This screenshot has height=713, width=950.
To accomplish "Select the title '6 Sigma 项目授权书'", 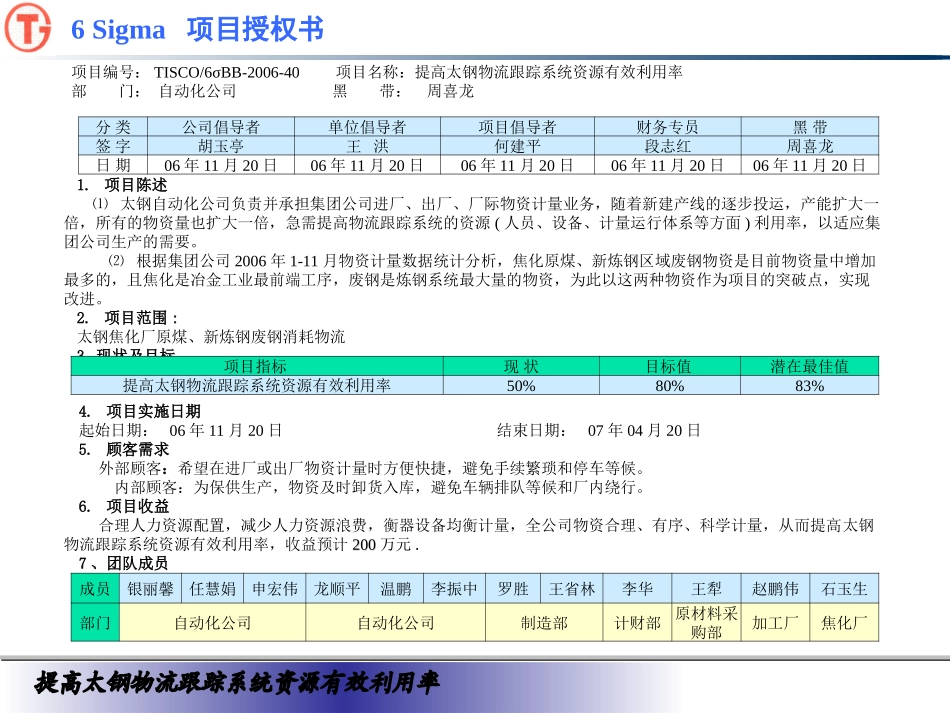I will point(198,29).
